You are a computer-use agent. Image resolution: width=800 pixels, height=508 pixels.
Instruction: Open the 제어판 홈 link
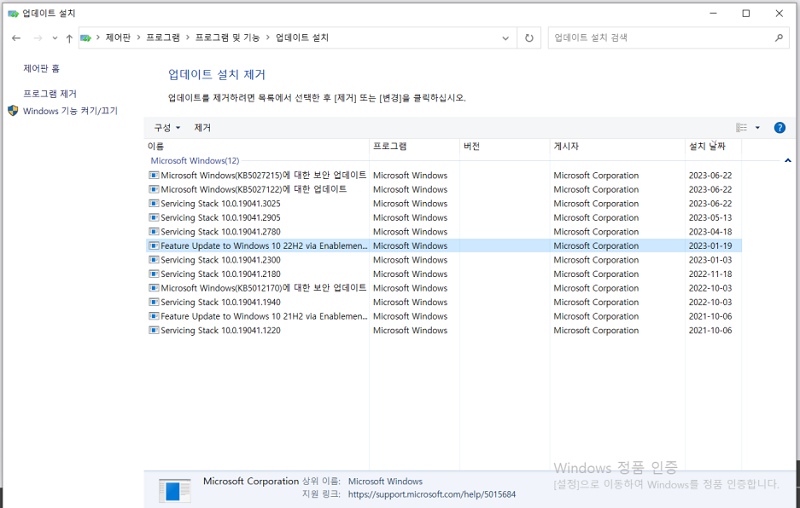(41, 68)
